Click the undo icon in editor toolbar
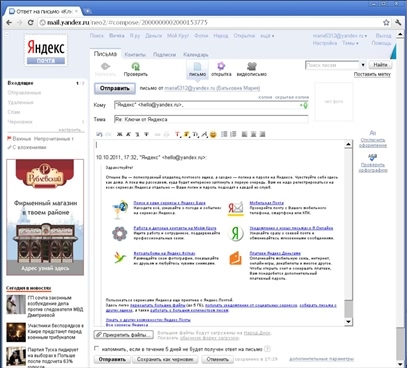 tap(99, 134)
